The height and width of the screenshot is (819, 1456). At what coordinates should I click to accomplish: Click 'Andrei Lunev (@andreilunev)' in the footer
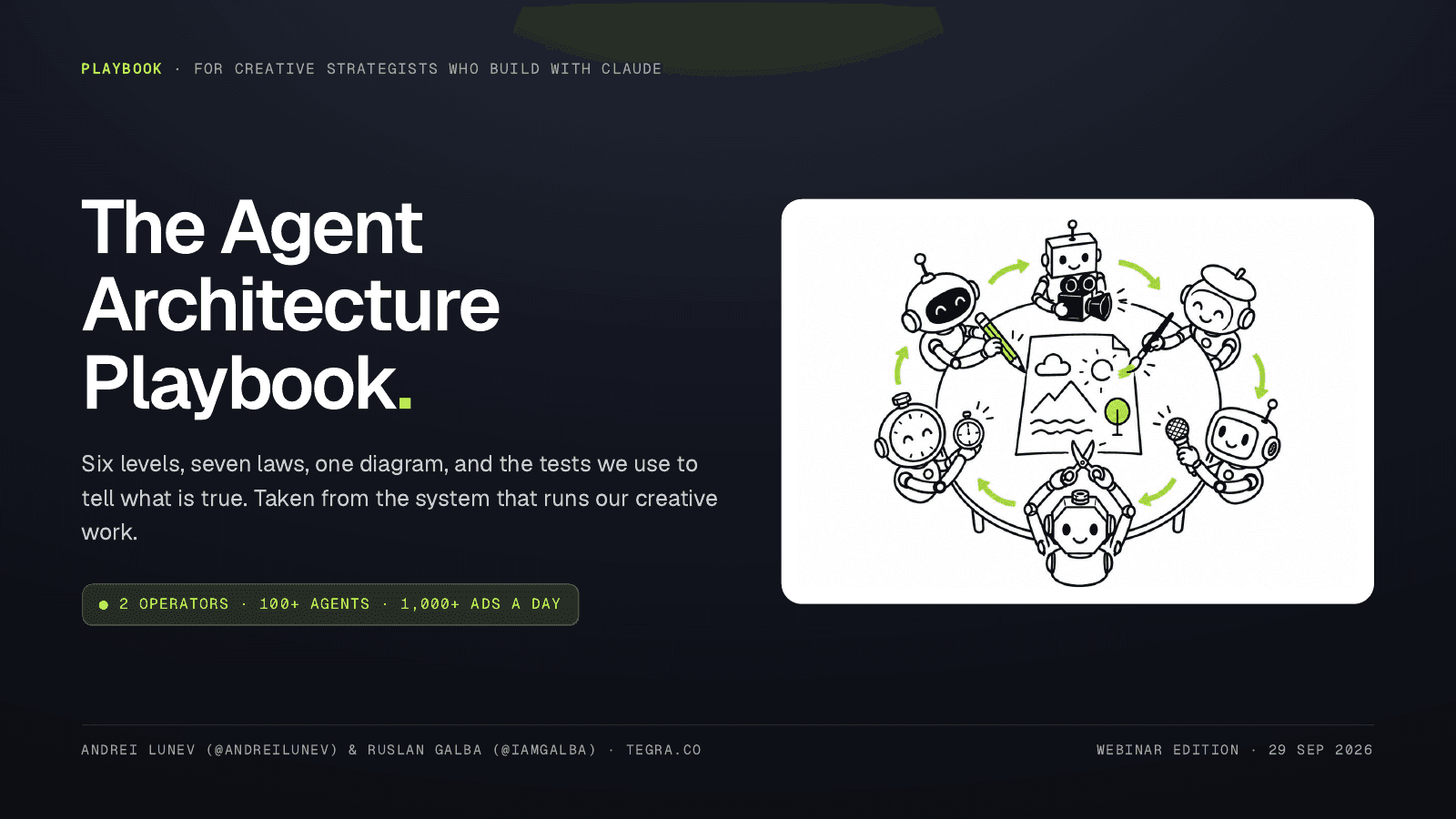click(x=209, y=750)
